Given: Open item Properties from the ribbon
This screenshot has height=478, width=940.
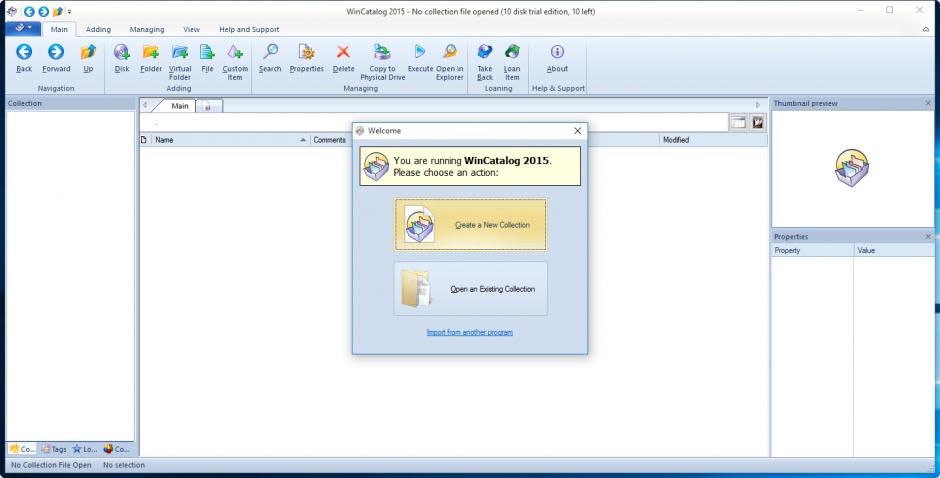Looking at the screenshot, I should pyautogui.click(x=306, y=52).
